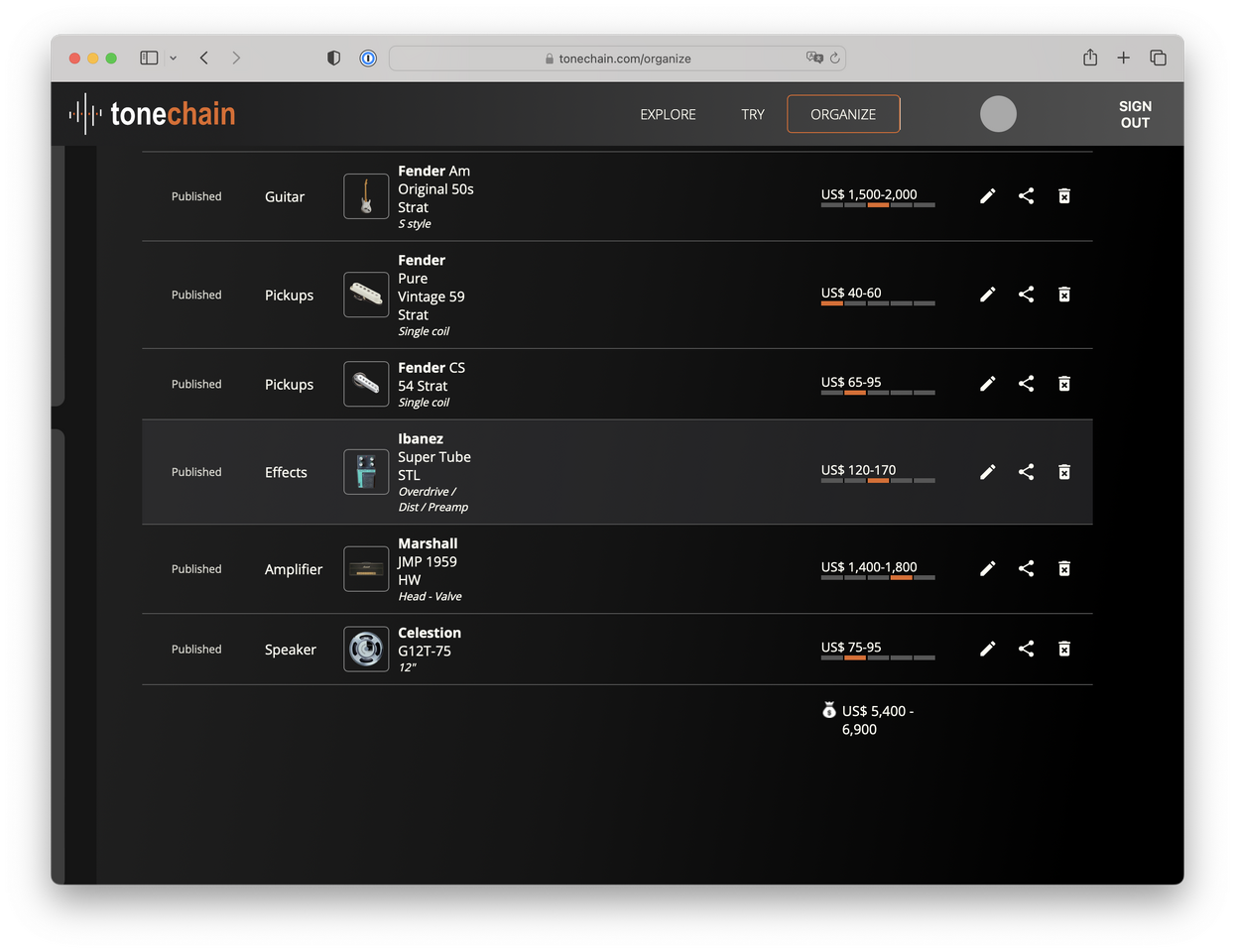Open the user avatar circle
The height and width of the screenshot is (952, 1235).
point(998,114)
